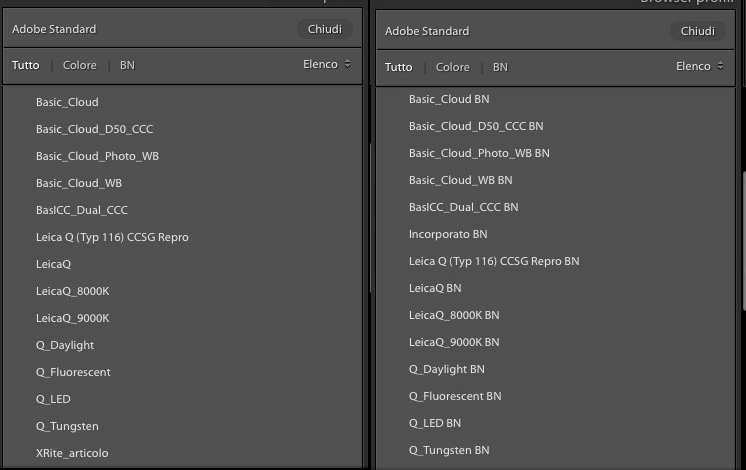Switch to Tutto tab in right panel
The width and height of the screenshot is (746, 470).
tap(398, 67)
